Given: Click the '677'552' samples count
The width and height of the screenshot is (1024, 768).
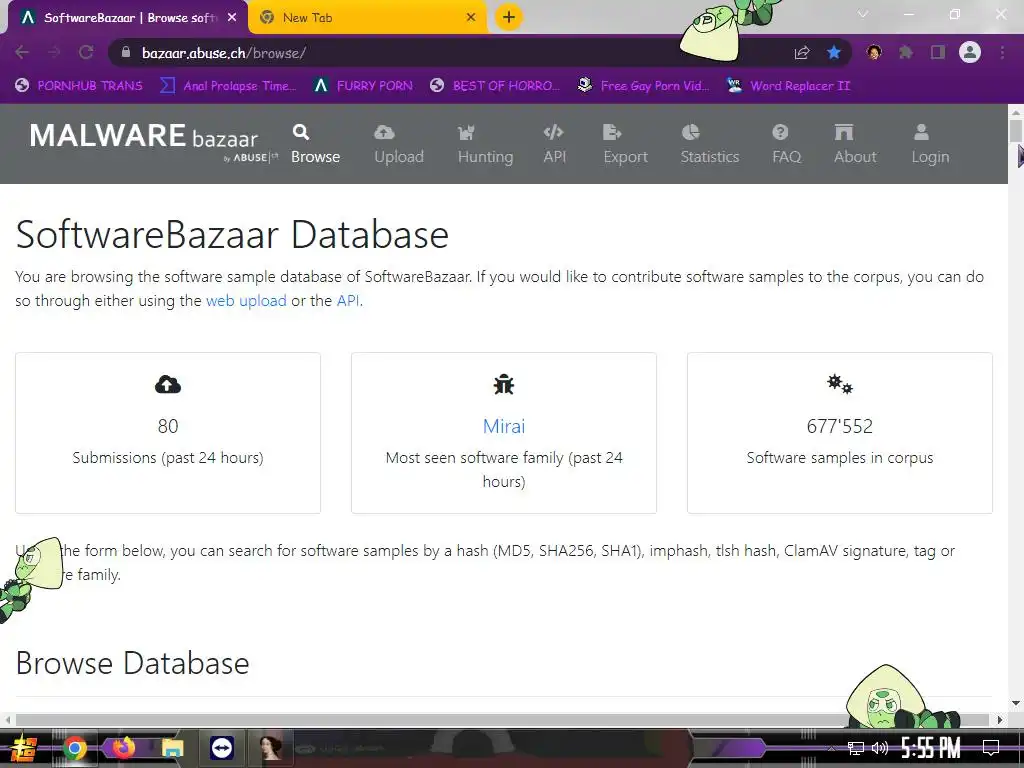Looking at the screenshot, I should 839,426.
